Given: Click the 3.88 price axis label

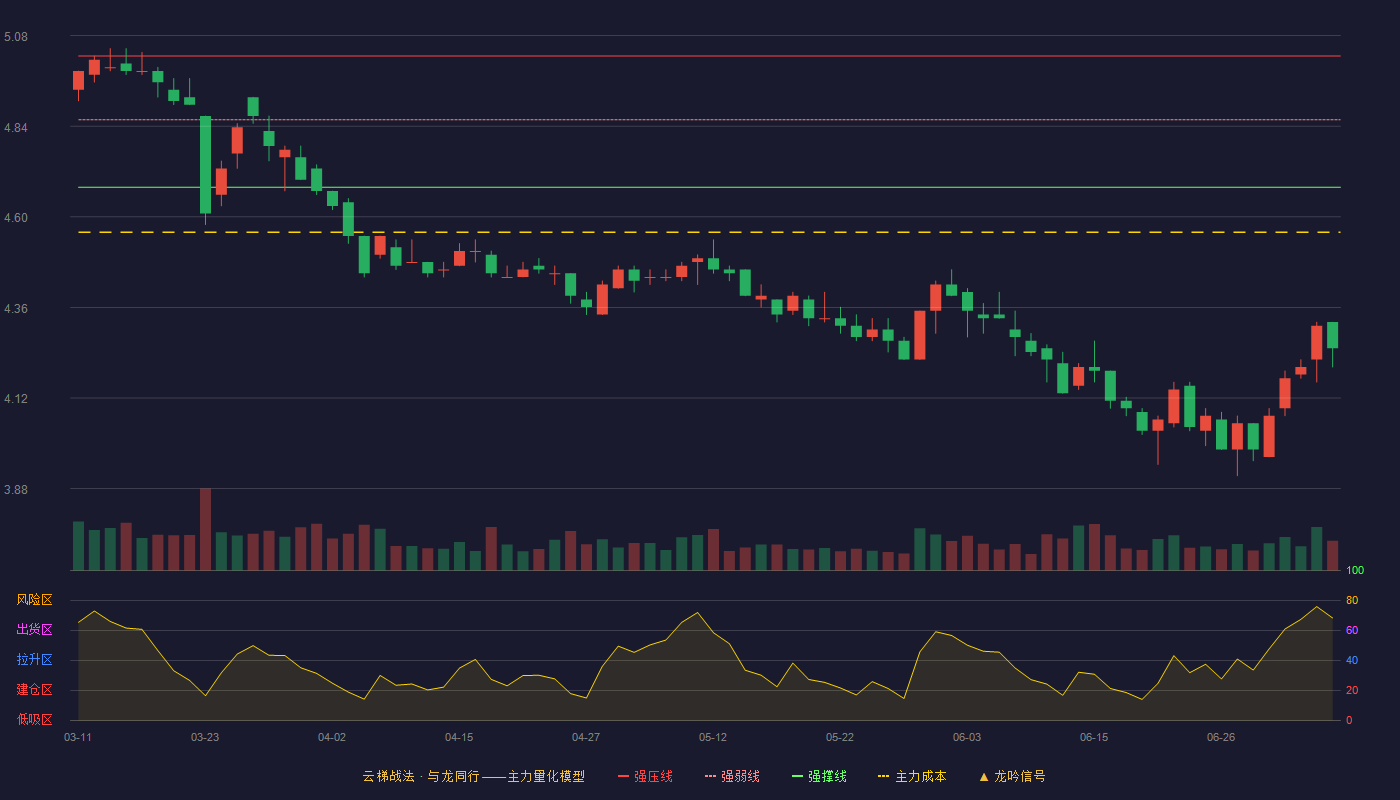Looking at the screenshot, I should click(16, 490).
